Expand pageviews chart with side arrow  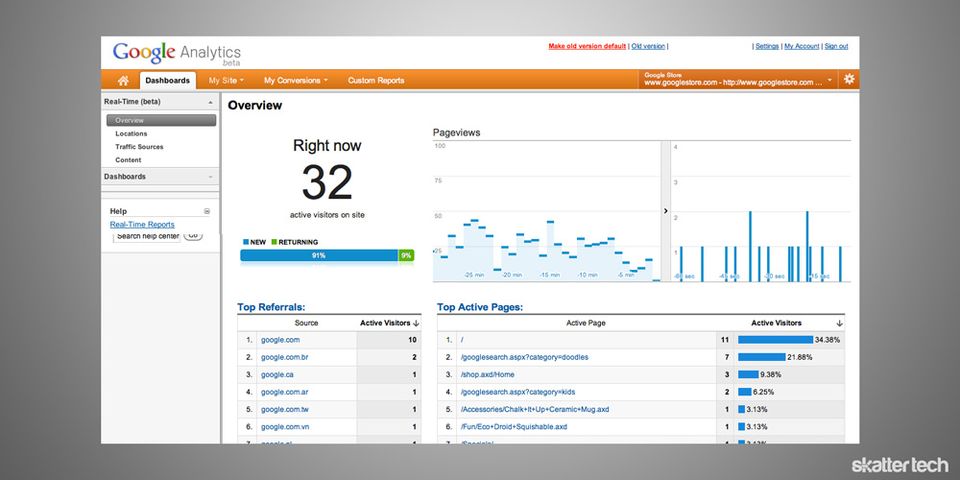[x=666, y=211]
